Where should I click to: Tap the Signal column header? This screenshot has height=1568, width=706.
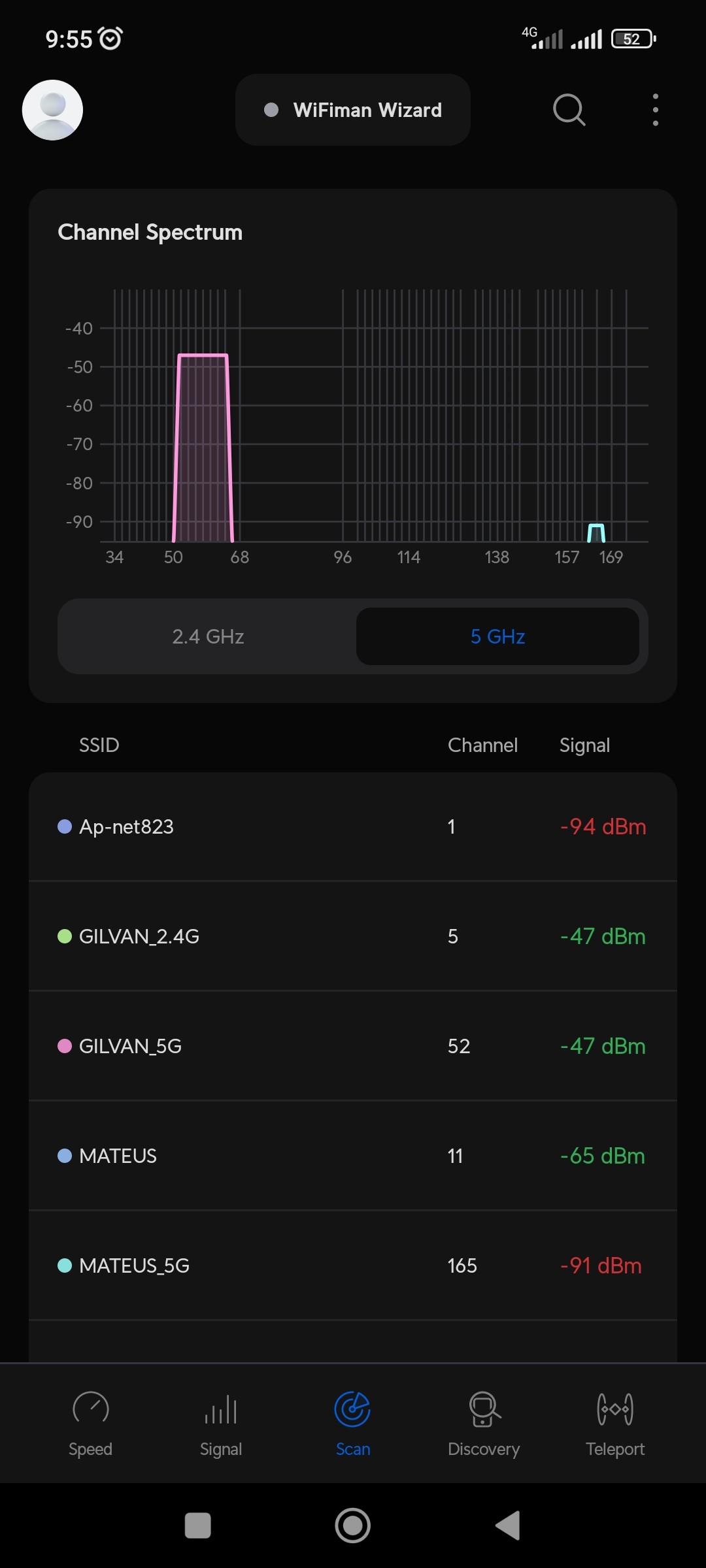pos(584,745)
